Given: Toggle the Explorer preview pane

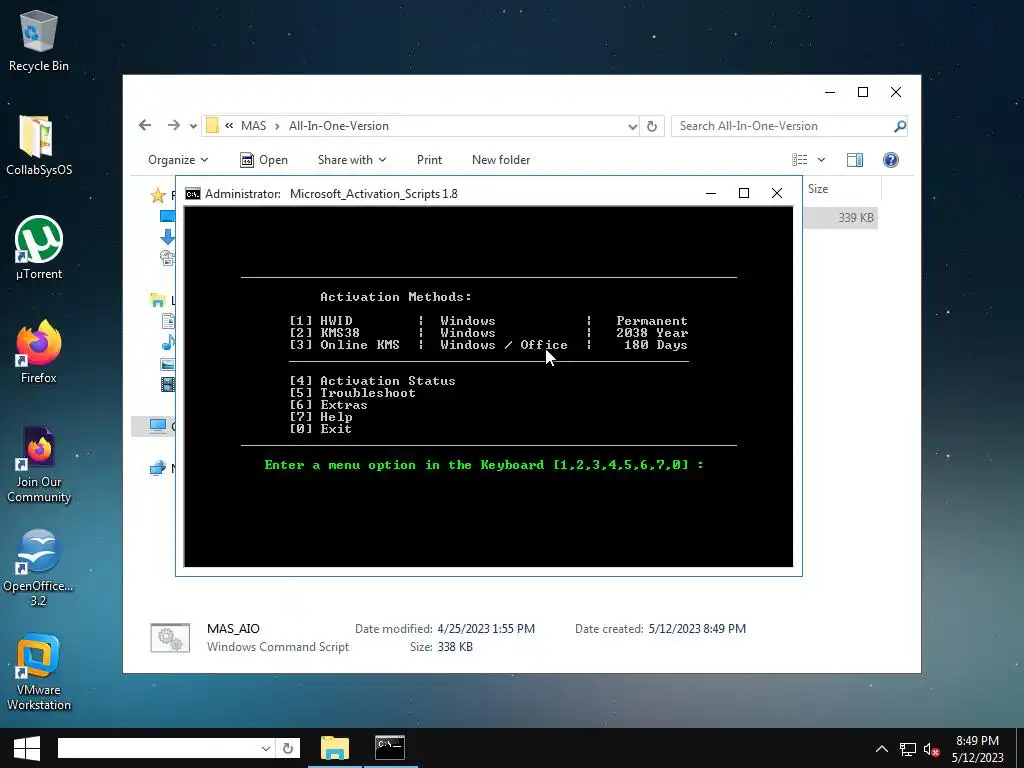Looking at the screenshot, I should (x=855, y=160).
